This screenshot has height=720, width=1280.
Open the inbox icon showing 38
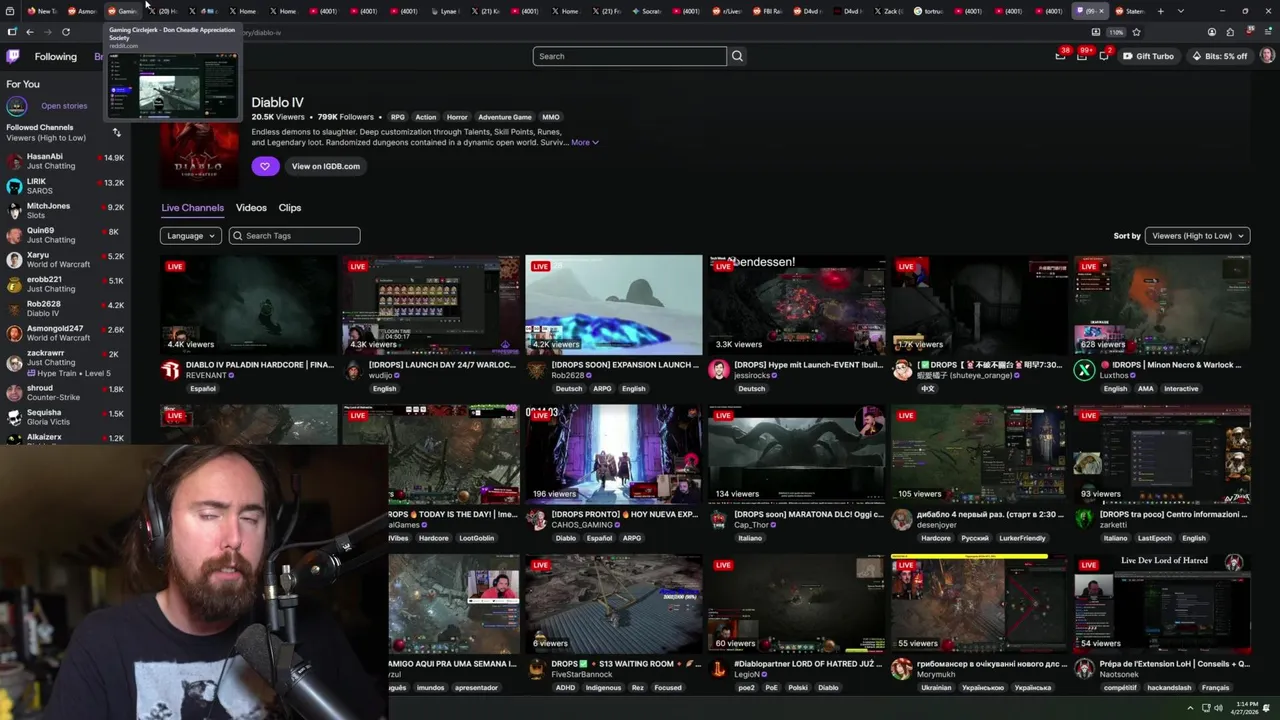[x=1061, y=56]
